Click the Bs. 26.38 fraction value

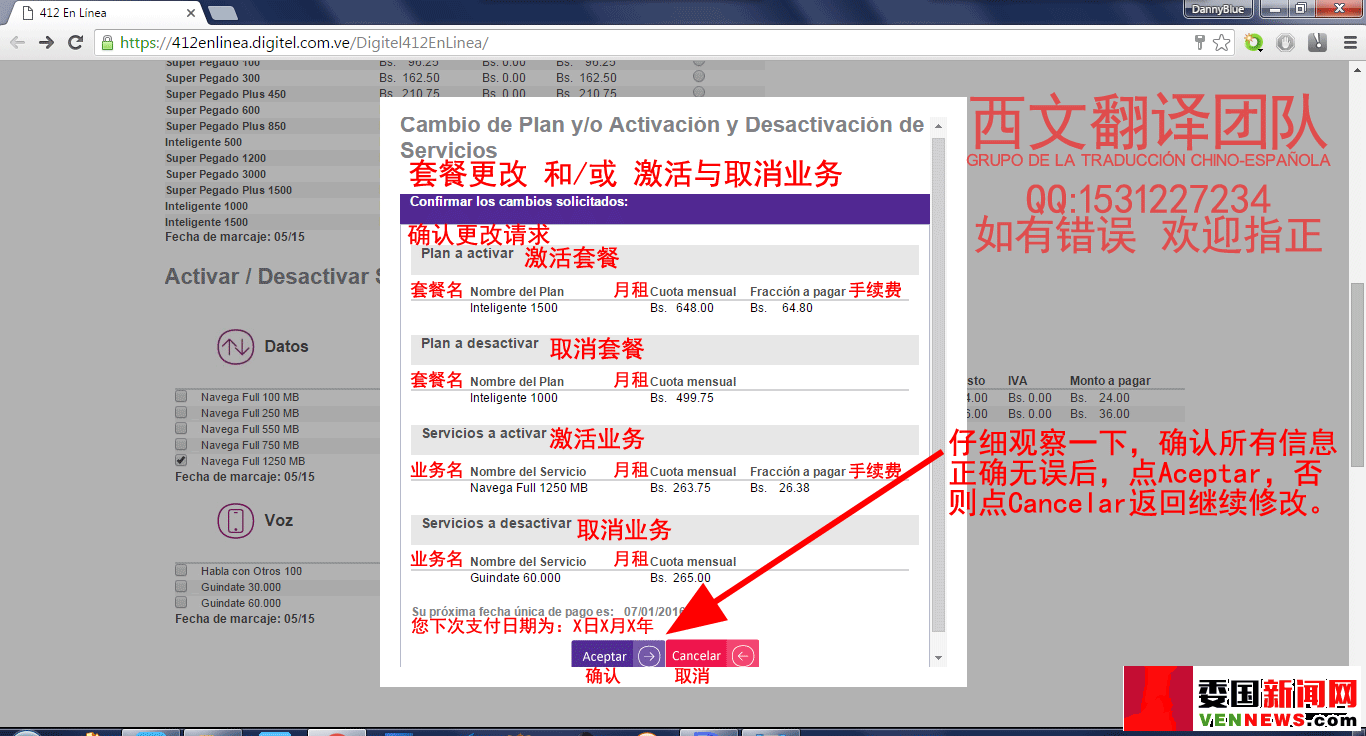780,488
